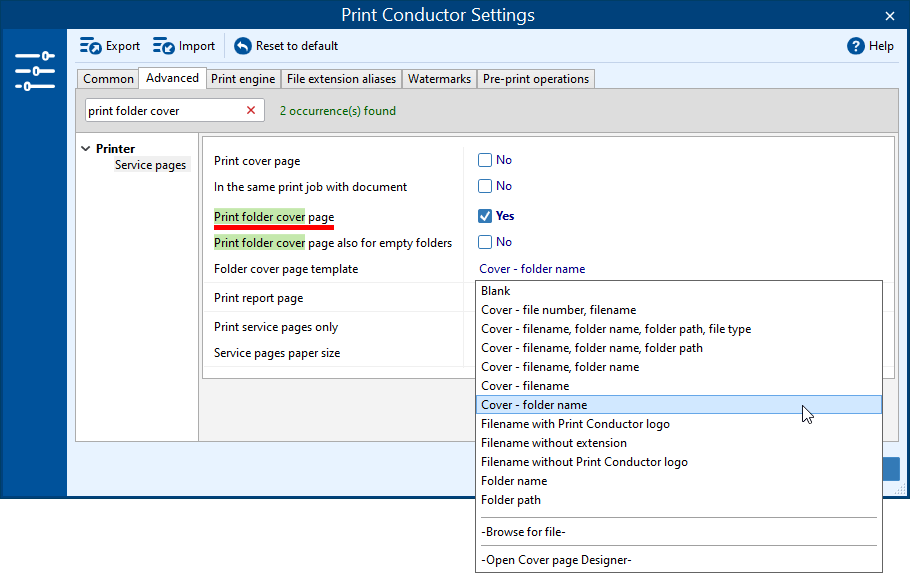Viewport: 910px width, 573px height.
Task: Click the Reset to default icon
Action: (x=243, y=46)
